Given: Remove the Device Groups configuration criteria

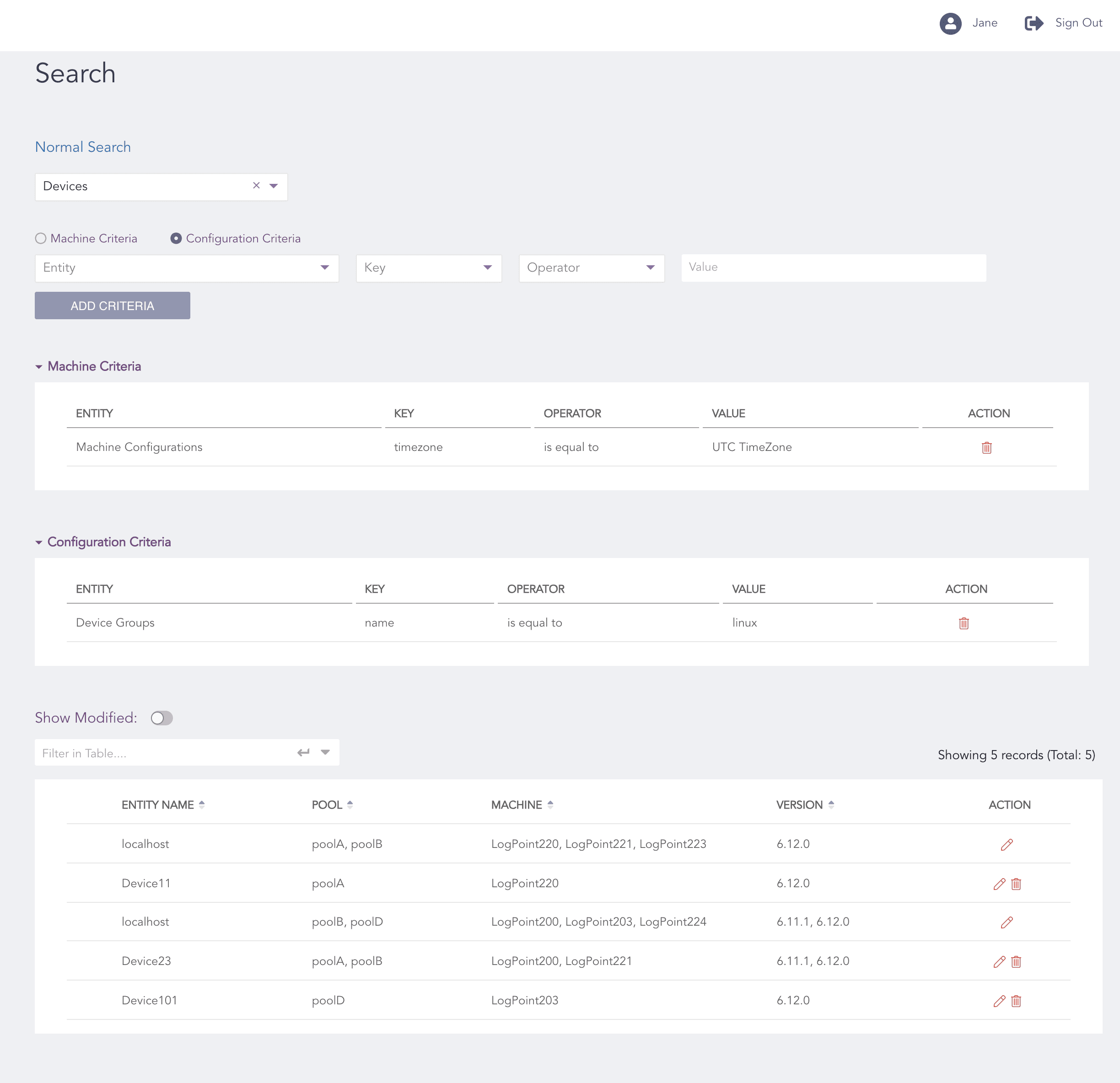Looking at the screenshot, I should (964, 622).
